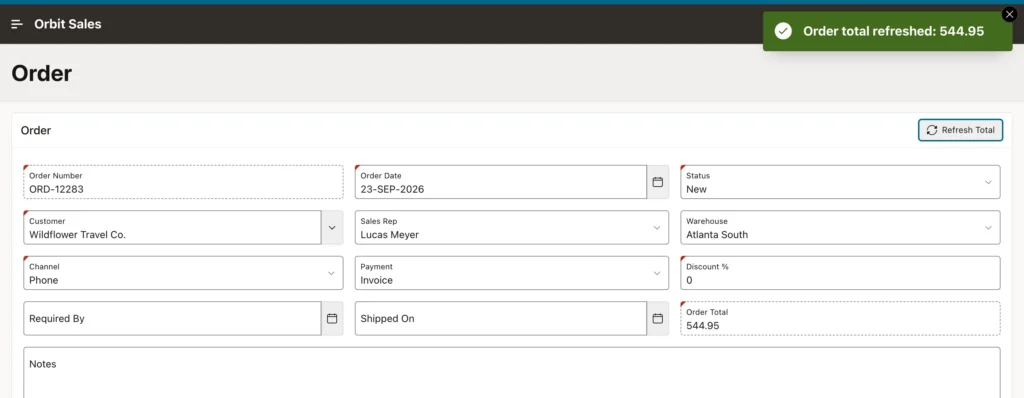Viewport: 1024px width, 398px height.
Task: Click the Orbit Sales app title
Action: 68,24
